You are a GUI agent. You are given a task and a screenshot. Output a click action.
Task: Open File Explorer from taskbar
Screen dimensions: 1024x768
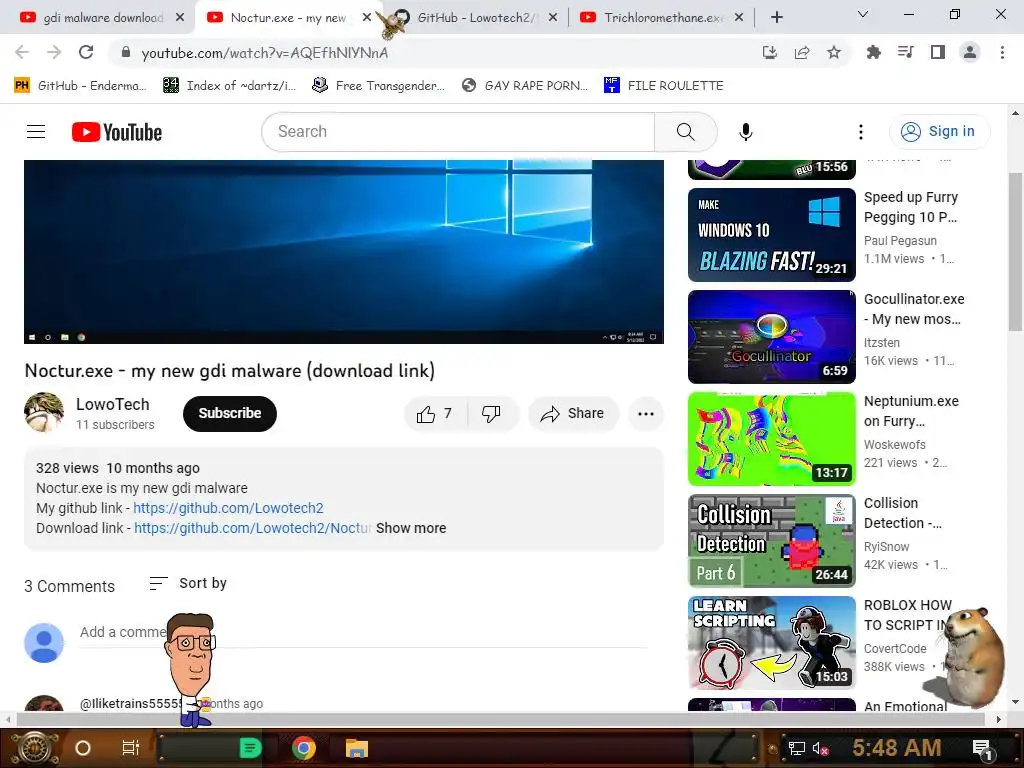click(x=357, y=748)
